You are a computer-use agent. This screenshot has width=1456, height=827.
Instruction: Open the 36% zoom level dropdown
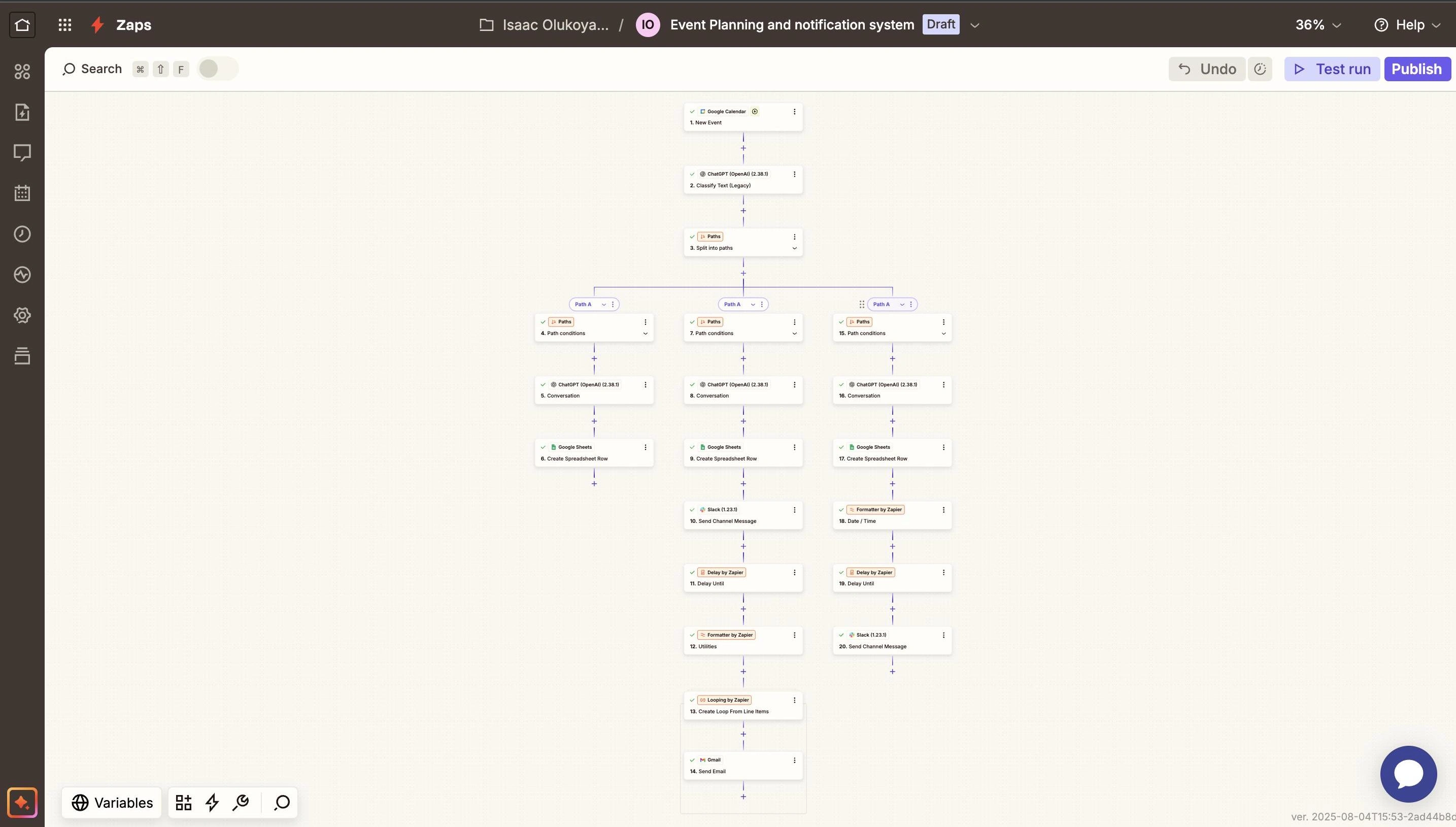(x=1318, y=25)
